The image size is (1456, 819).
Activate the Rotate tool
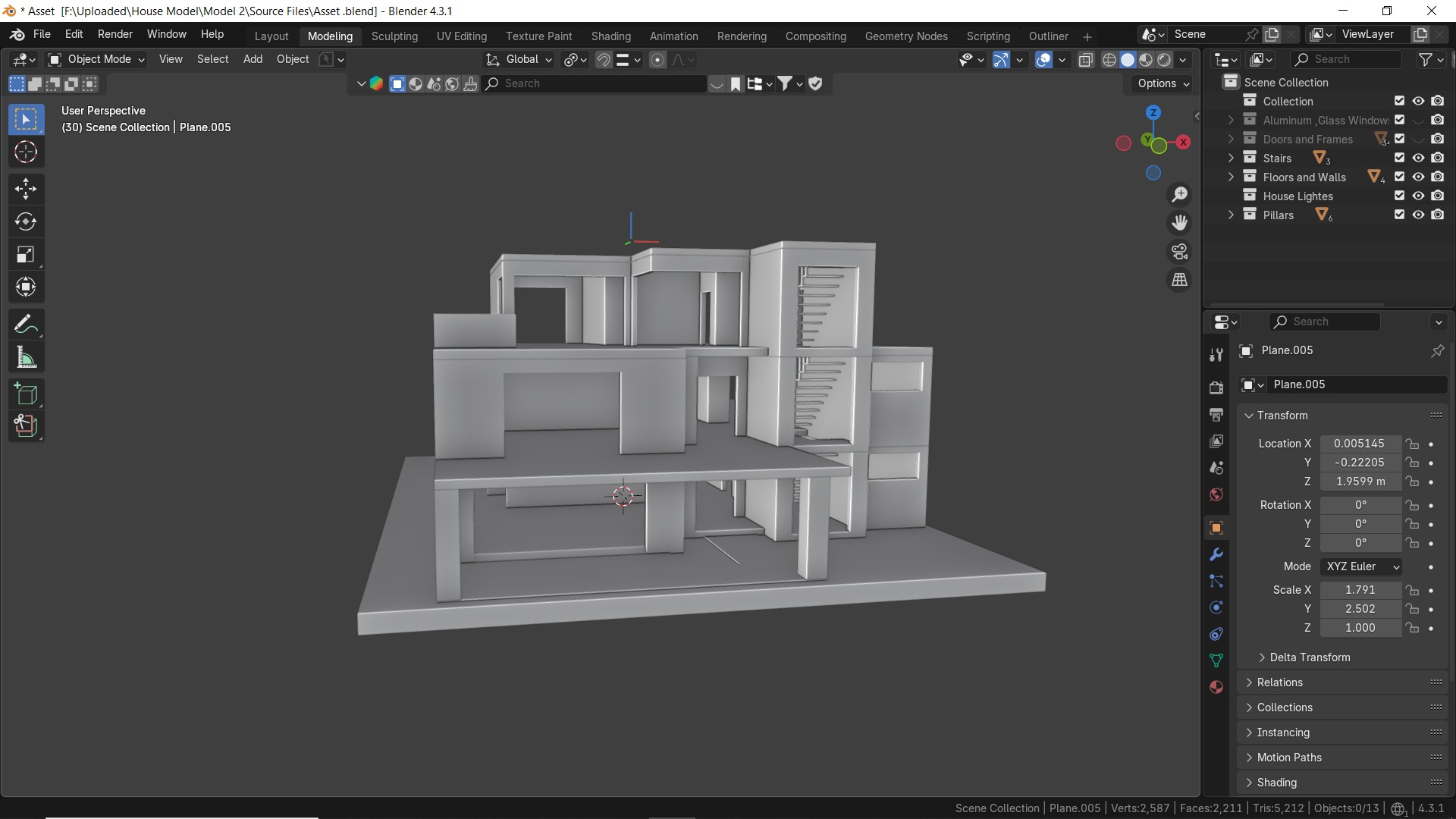tap(26, 221)
